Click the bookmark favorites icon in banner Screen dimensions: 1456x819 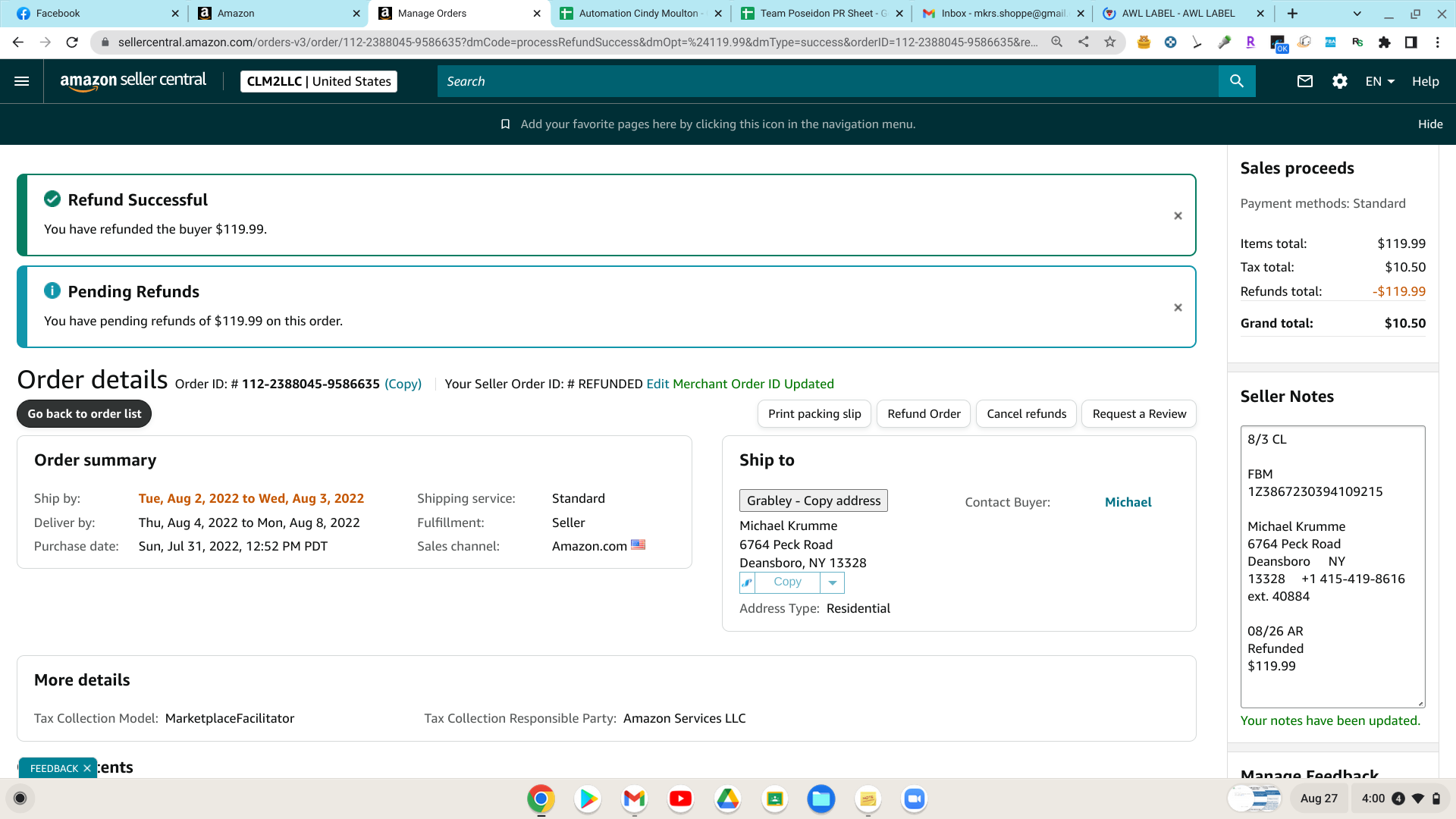[505, 124]
